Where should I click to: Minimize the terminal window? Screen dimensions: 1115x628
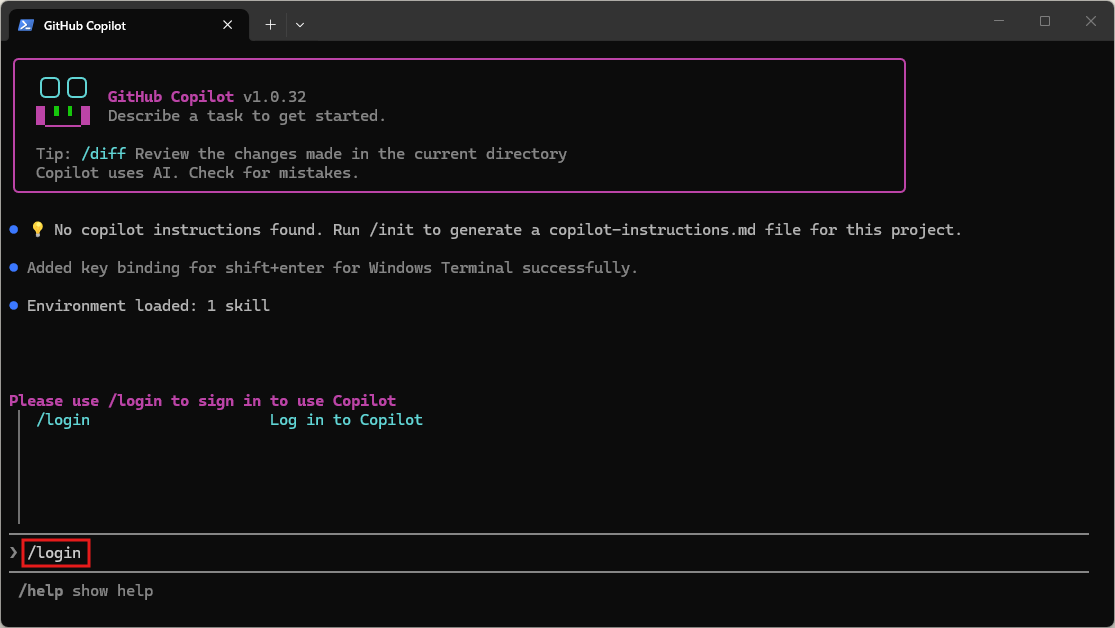(999, 21)
